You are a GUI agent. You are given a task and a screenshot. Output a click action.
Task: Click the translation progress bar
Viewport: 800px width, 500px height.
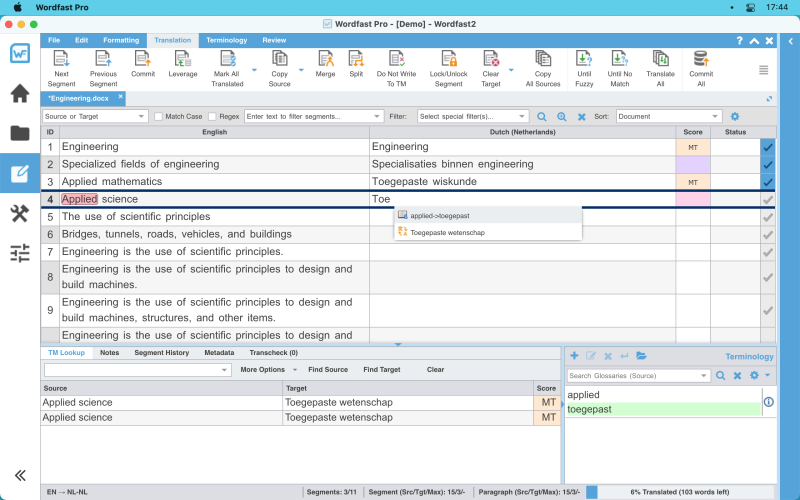pyautogui.click(x=681, y=492)
